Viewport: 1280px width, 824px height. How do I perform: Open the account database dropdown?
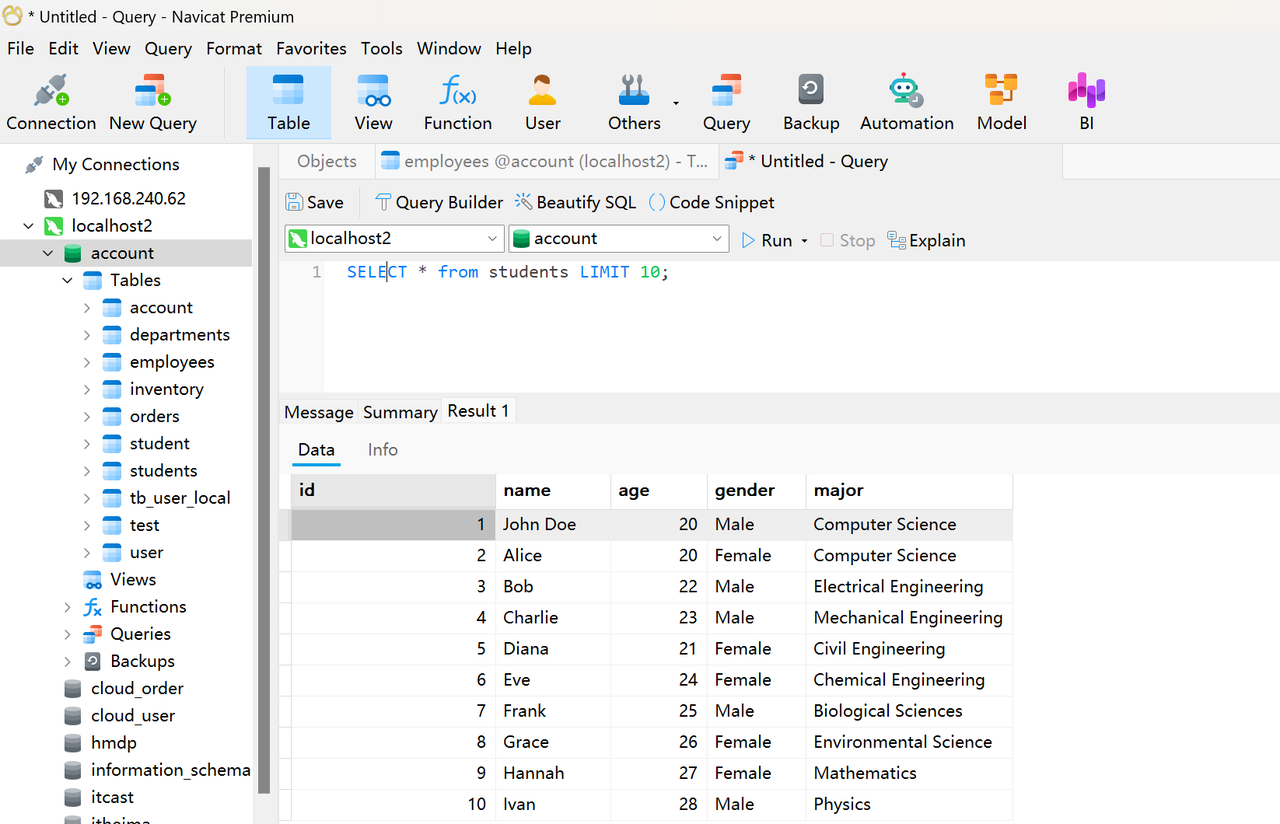point(717,239)
